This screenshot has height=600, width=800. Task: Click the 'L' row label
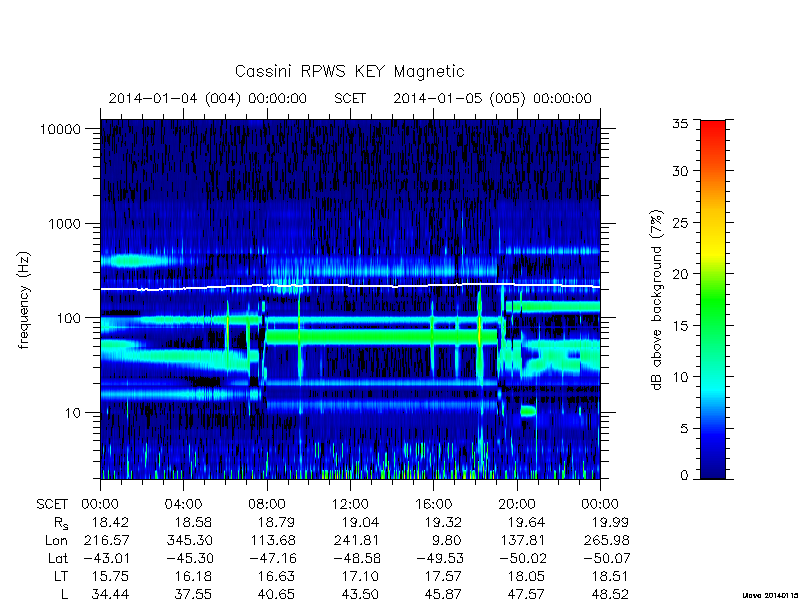64,594
